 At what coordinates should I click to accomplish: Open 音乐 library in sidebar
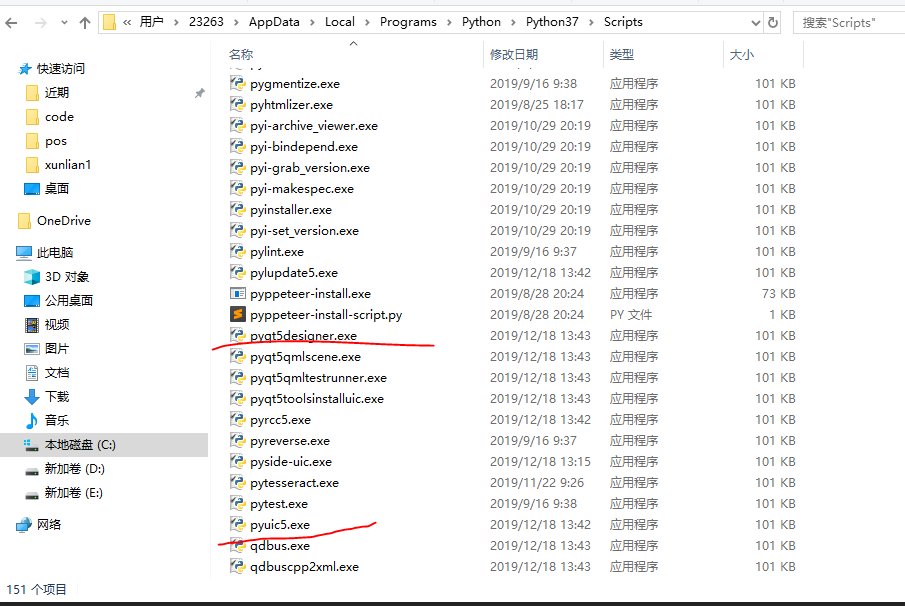(57, 421)
